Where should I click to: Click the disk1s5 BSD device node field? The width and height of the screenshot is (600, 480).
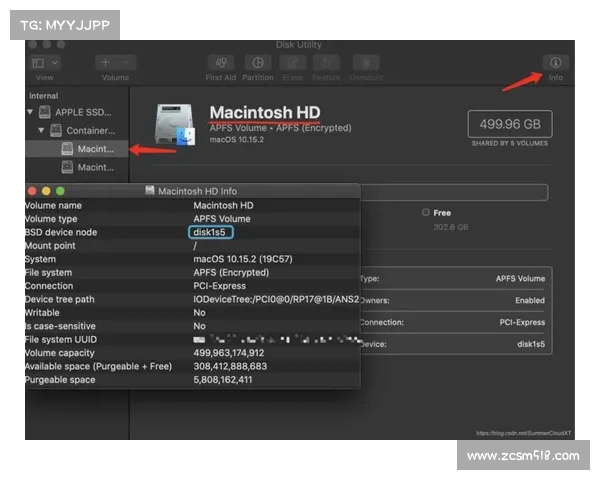click(212, 232)
